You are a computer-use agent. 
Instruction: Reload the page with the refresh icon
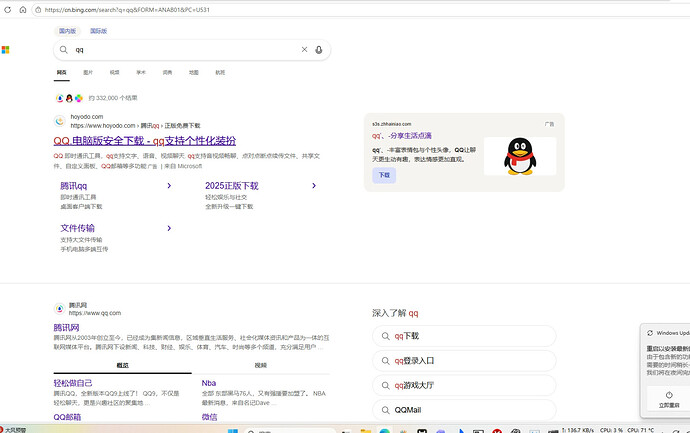[x=7, y=9]
